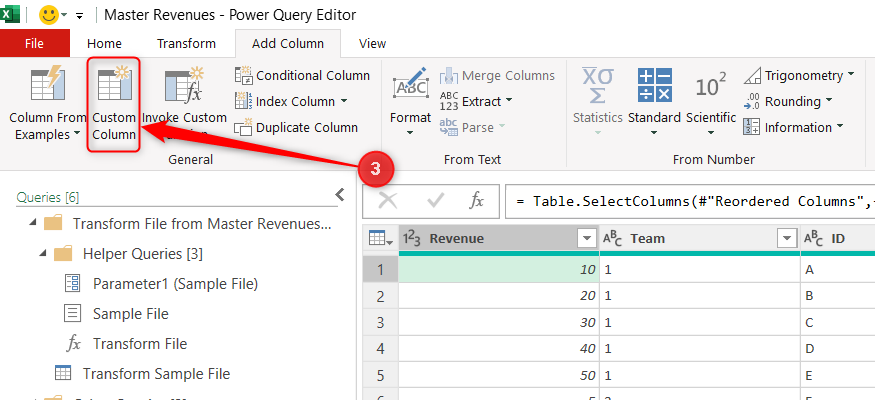The height and width of the screenshot is (400, 875).
Task: Switch to the View tab
Action: [373, 43]
